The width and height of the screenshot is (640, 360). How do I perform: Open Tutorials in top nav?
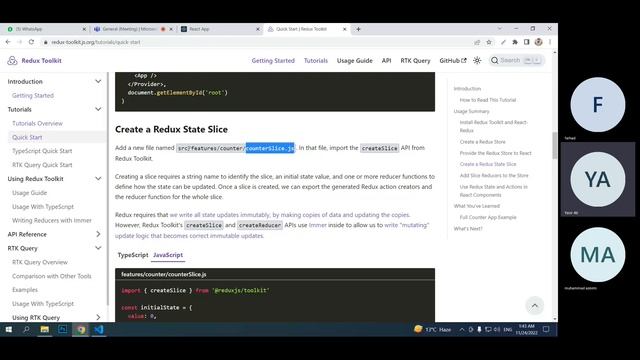pyautogui.click(x=316, y=60)
